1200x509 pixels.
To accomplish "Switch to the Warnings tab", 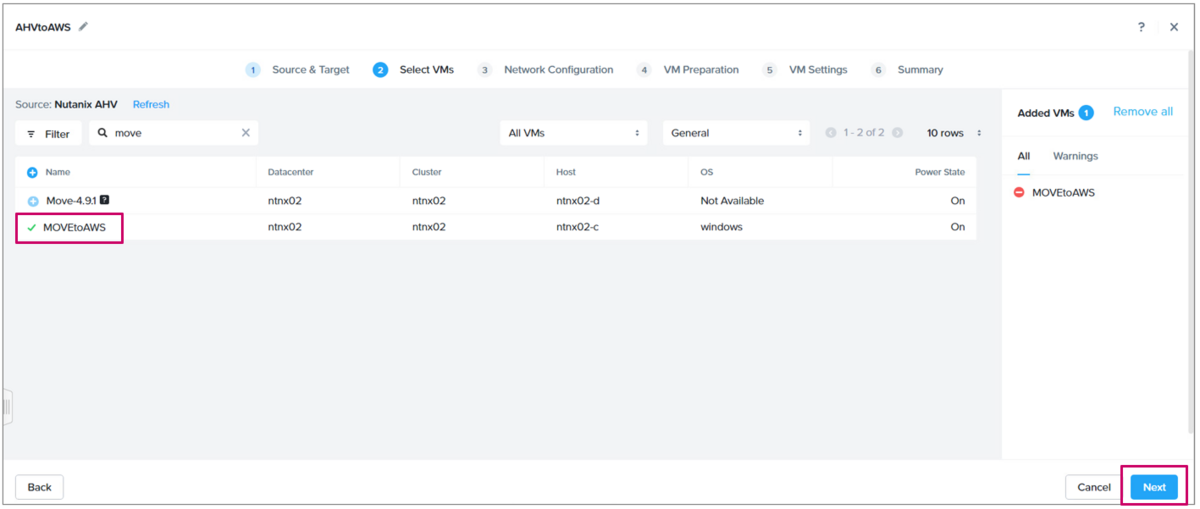I will tap(1075, 156).
